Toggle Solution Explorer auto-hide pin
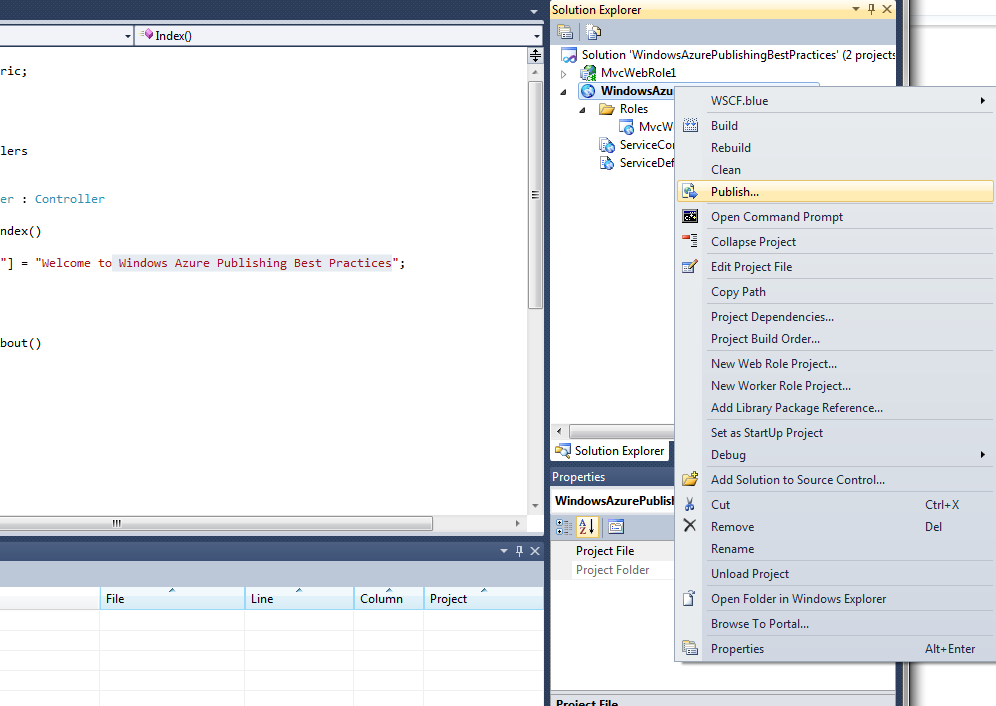This screenshot has height=706, width=996. pyautogui.click(x=872, y=9)
